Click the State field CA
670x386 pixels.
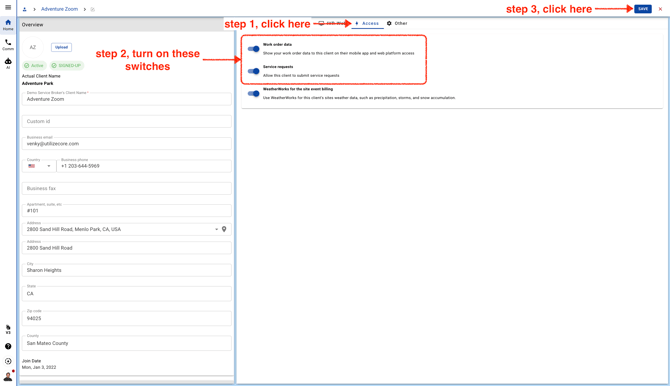tap(126, 294)
